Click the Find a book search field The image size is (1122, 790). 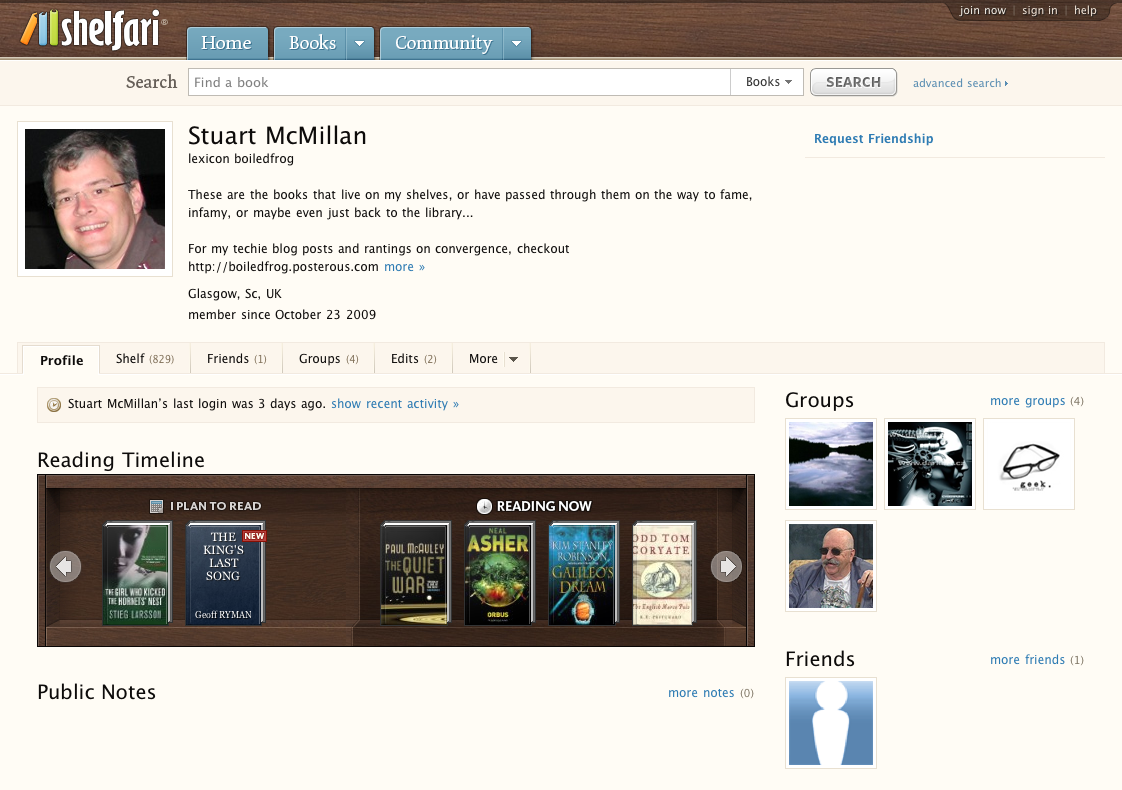459,82
